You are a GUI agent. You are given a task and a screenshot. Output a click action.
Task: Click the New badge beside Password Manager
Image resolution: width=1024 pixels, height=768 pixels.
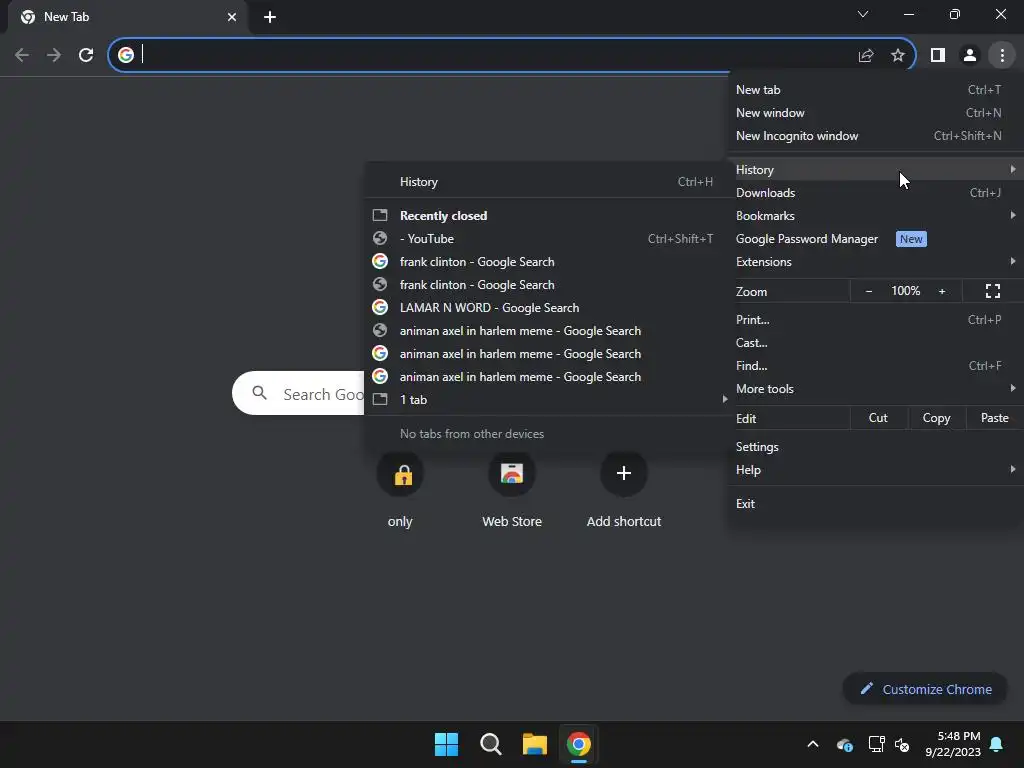(911, 239)
